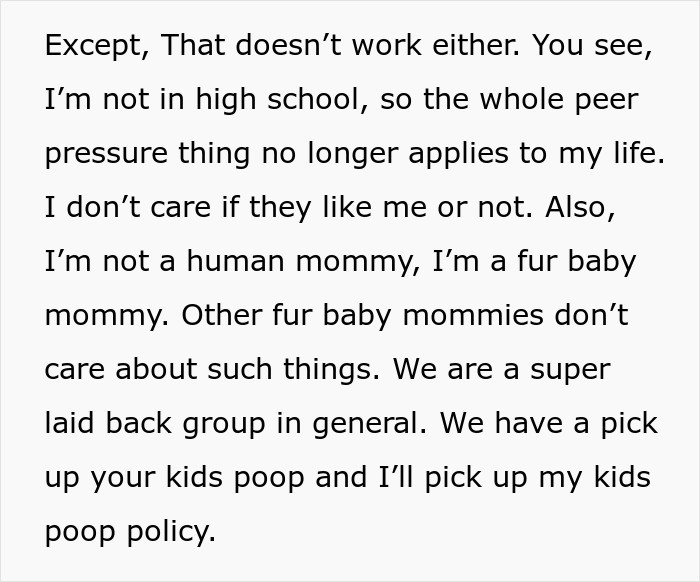This screenshot has height=582, width=700.
Task: Click the word "Also"
Action: (x=607, y=208)
